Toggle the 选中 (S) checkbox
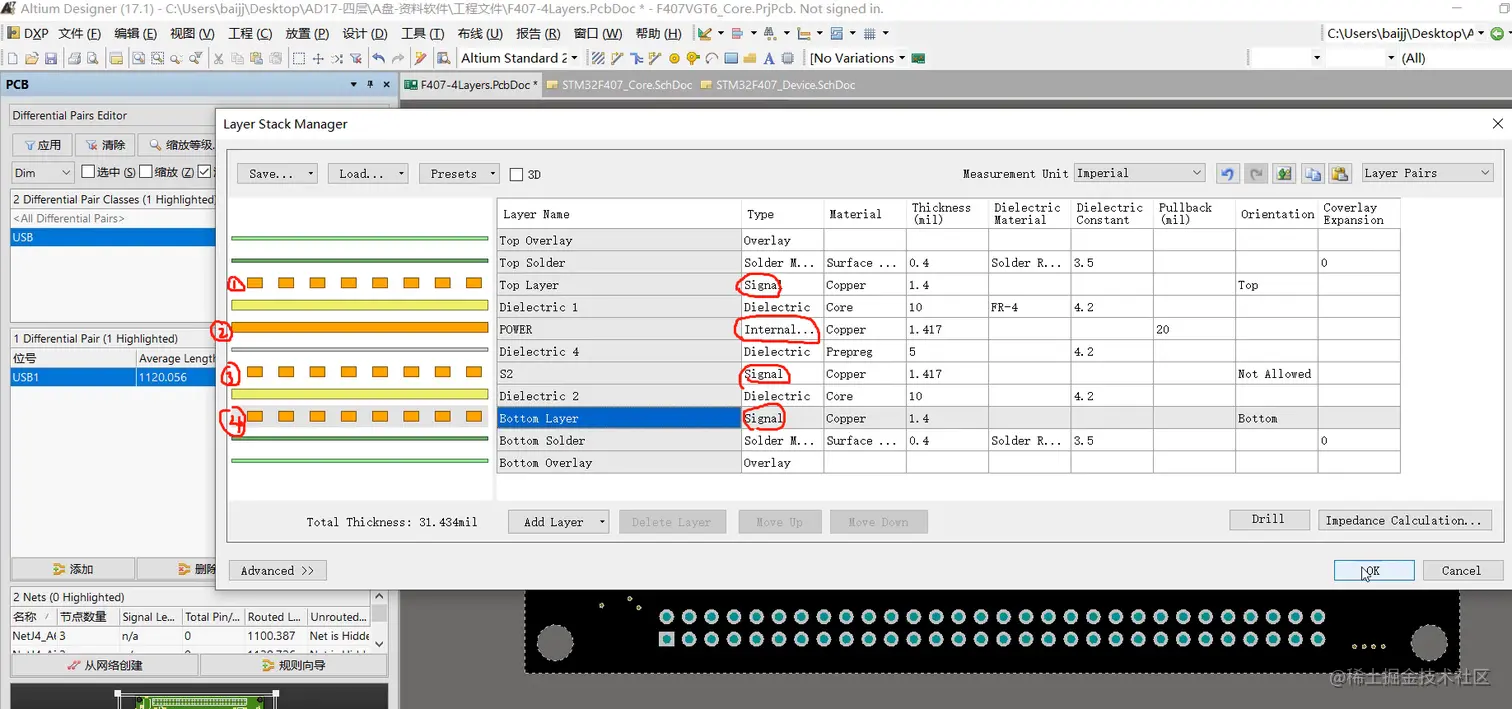 [88, 172]
